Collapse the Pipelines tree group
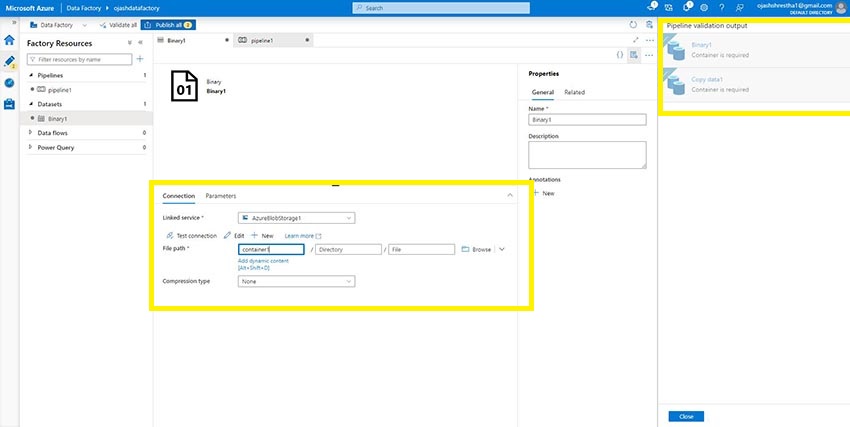Screen dimensions: 850x427 30,75
